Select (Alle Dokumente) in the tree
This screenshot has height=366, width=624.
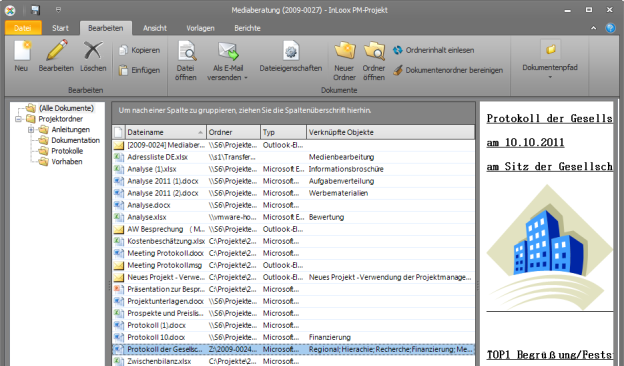[x=66, y=108]
